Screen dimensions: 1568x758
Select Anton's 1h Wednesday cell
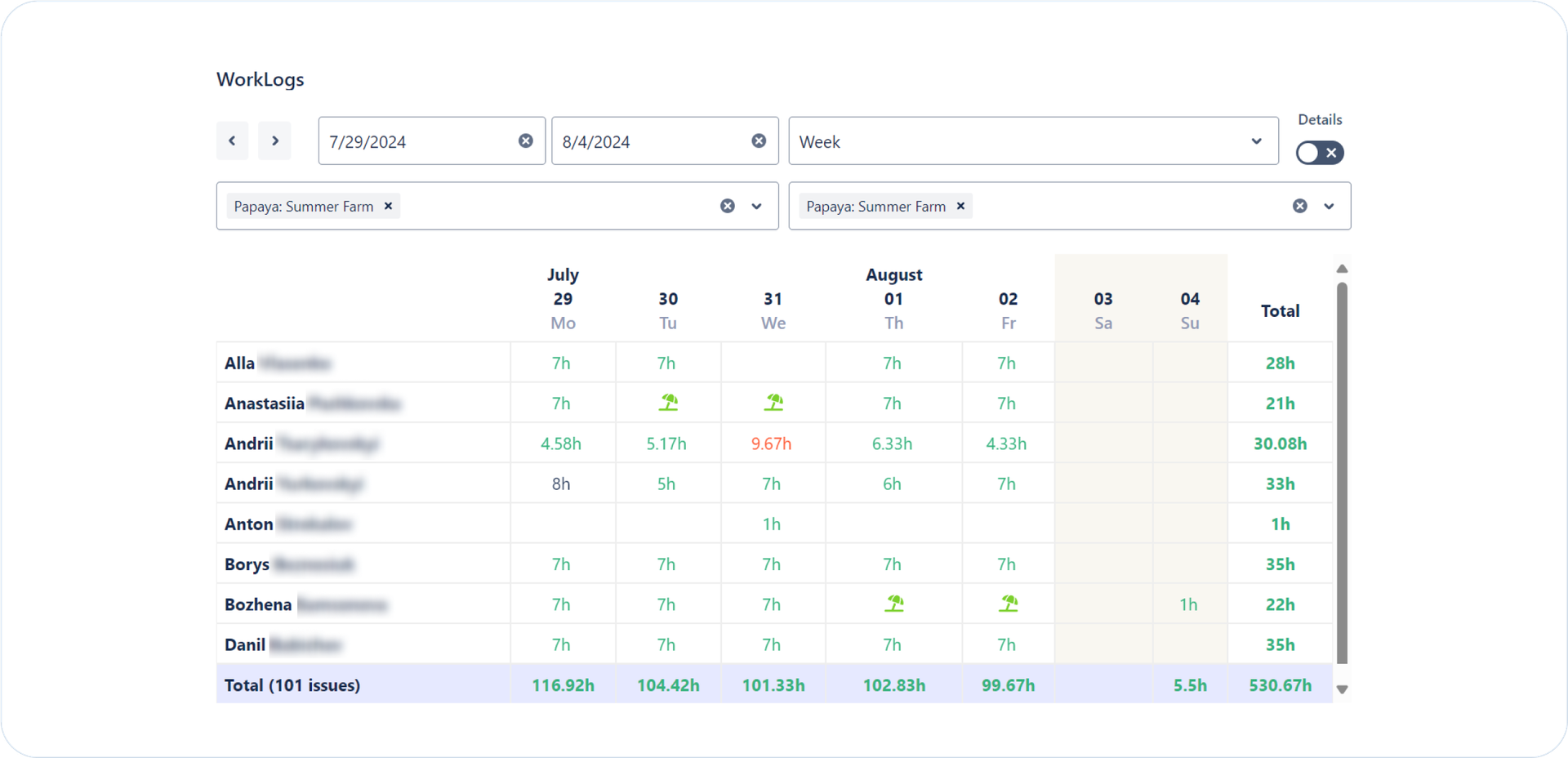772,524
